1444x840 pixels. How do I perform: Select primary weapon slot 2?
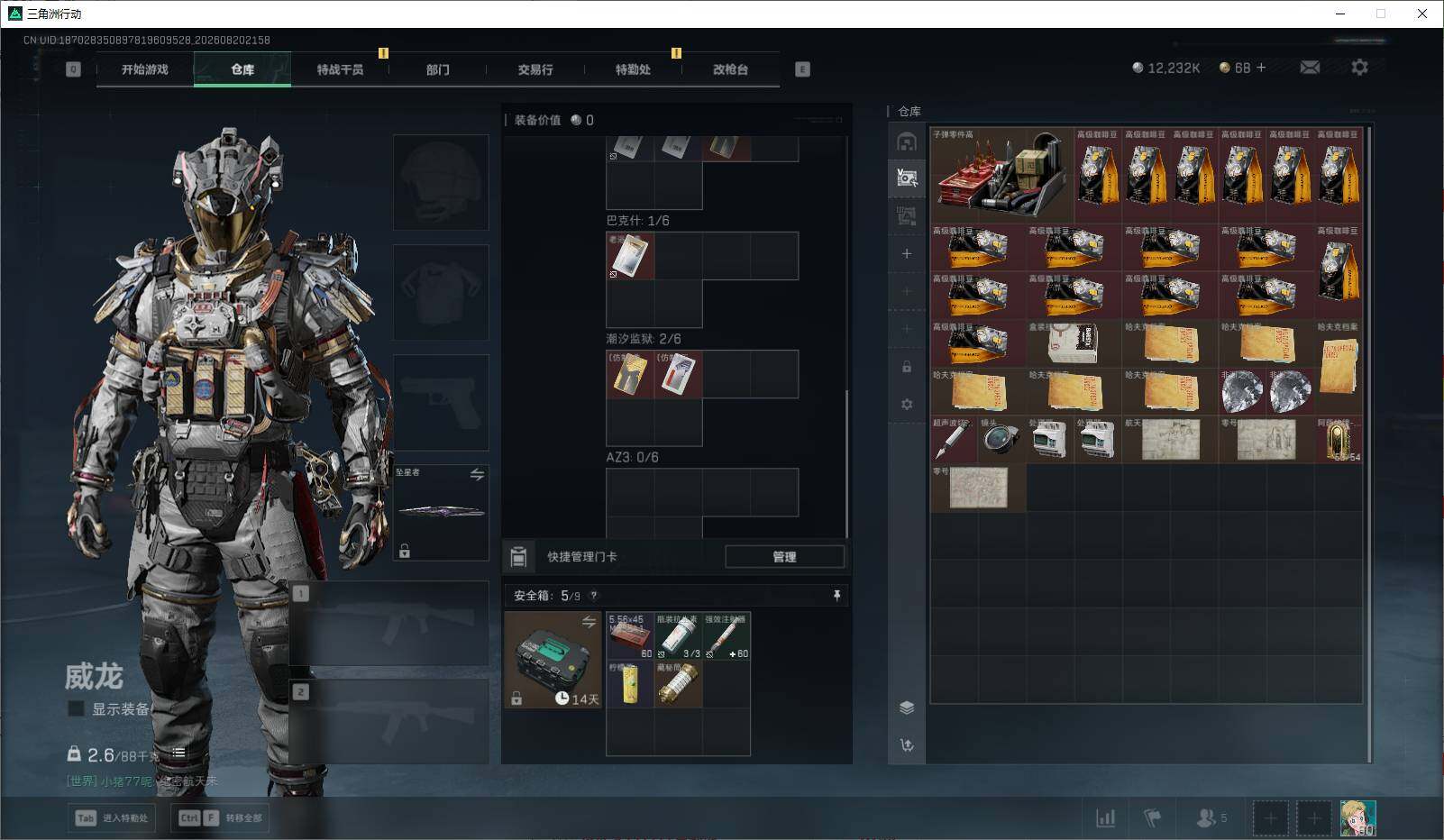point(389,721)
